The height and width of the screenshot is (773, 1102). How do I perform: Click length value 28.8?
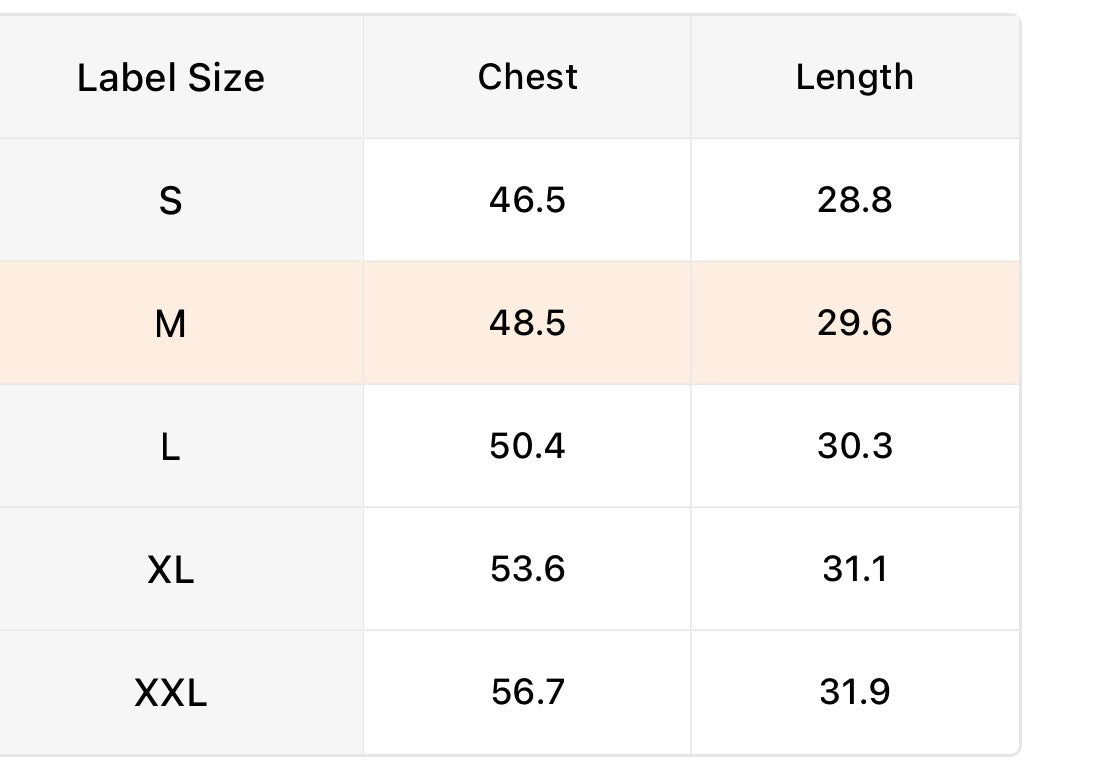pyautogui.click(x=855, y=200)
